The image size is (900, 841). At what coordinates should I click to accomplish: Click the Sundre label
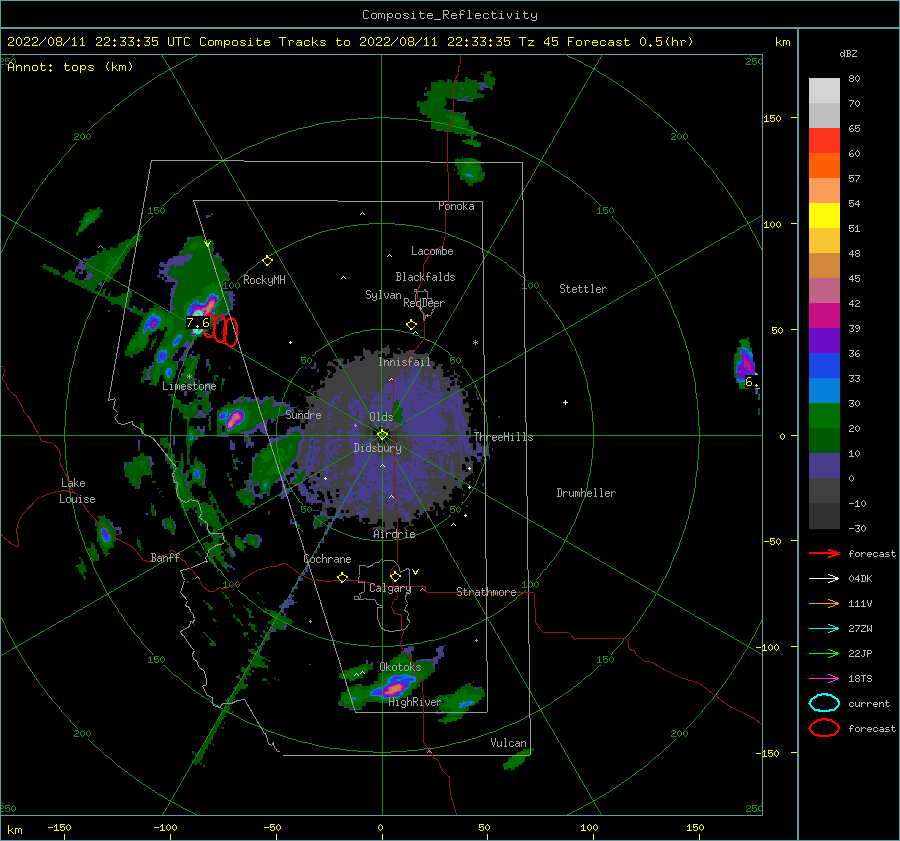click(x=304, y=414)
